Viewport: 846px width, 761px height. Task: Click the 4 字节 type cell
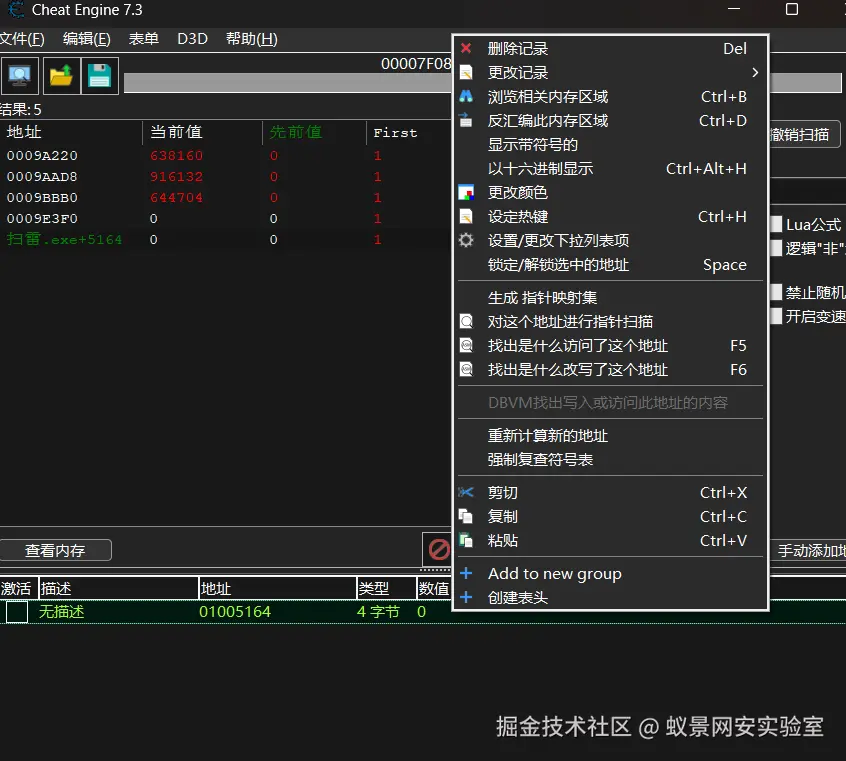[378, 612]
